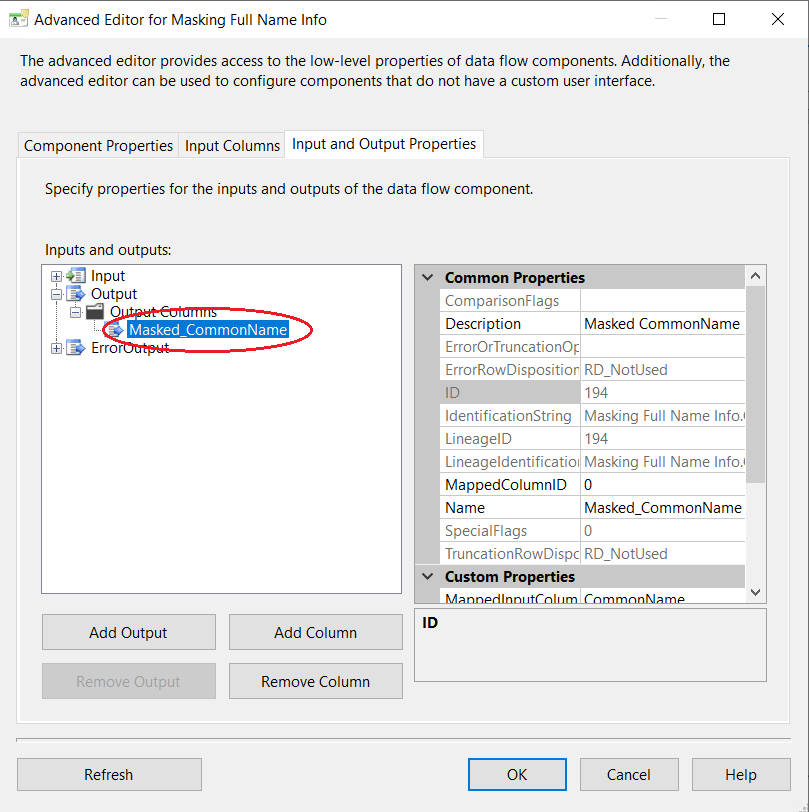Collapse the Common Properties section
809x812 pixels.
click(x=428, y=278)
